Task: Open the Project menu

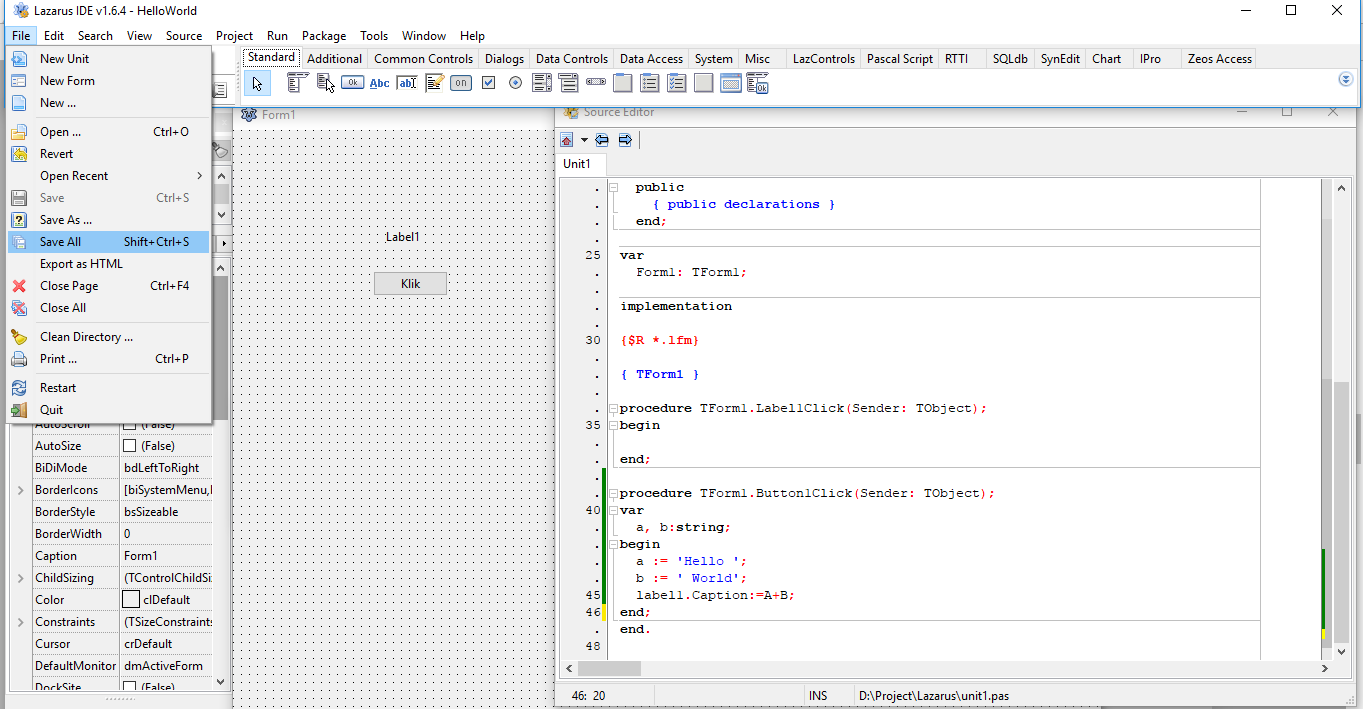Action: click(x=235, y=36)
